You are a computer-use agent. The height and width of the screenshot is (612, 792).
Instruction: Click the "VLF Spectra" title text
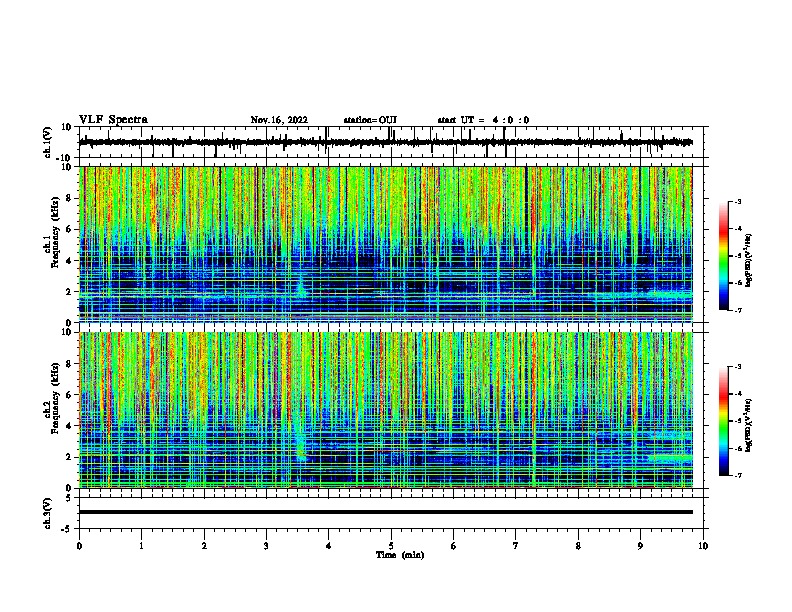tap(113, 120)
